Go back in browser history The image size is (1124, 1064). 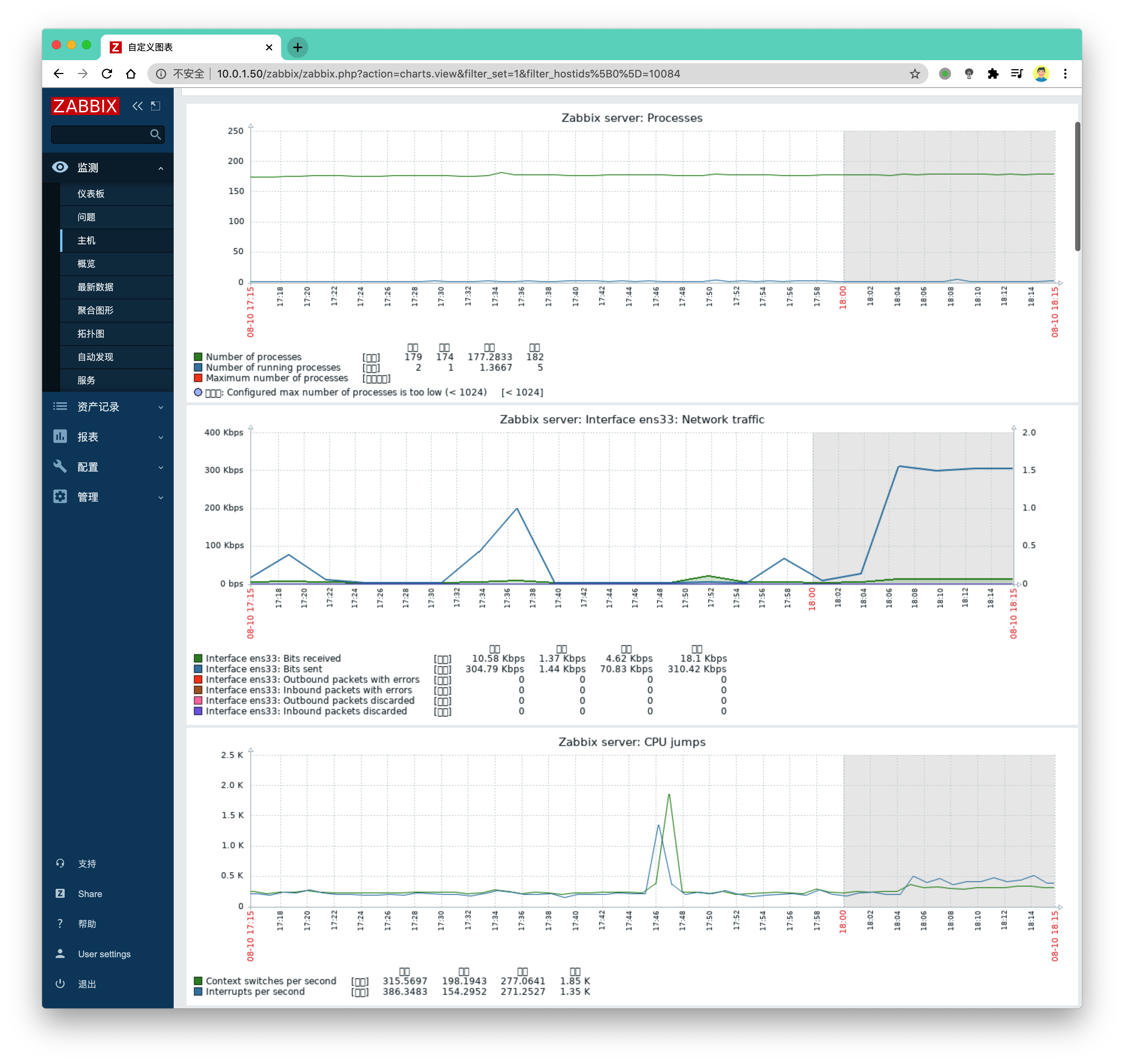coord(58,74)
